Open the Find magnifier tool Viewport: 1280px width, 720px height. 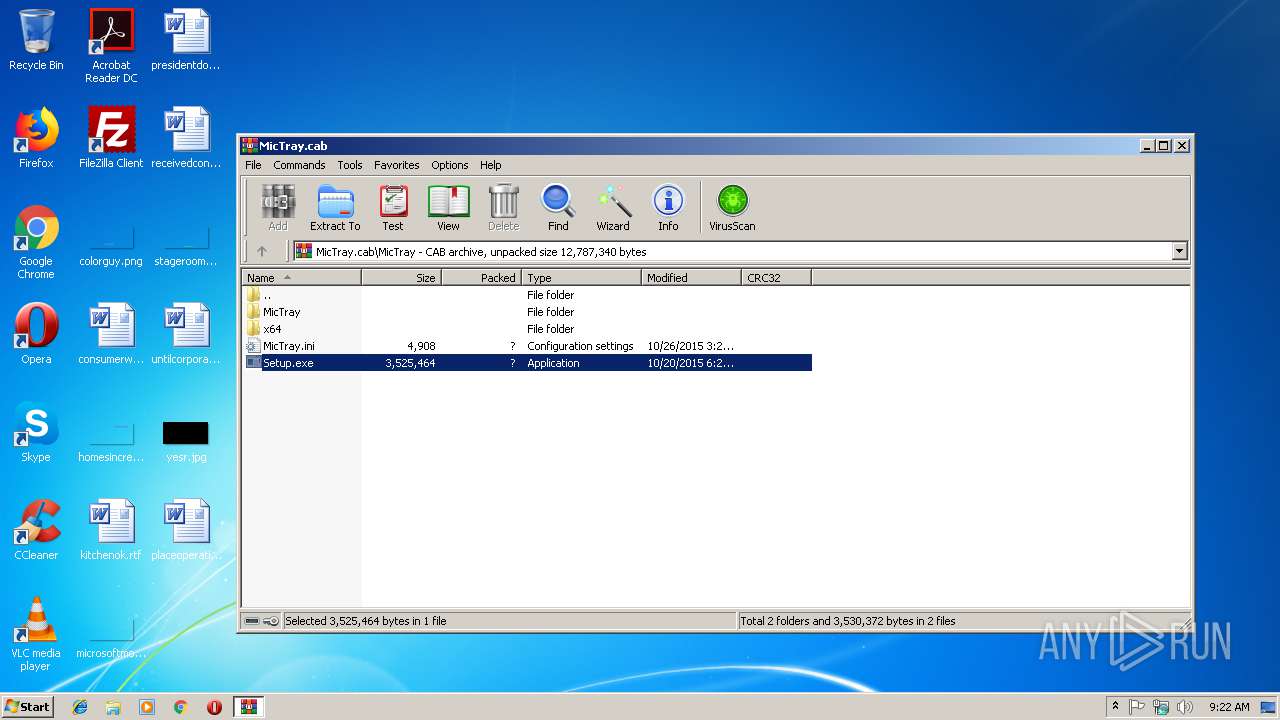558,208
